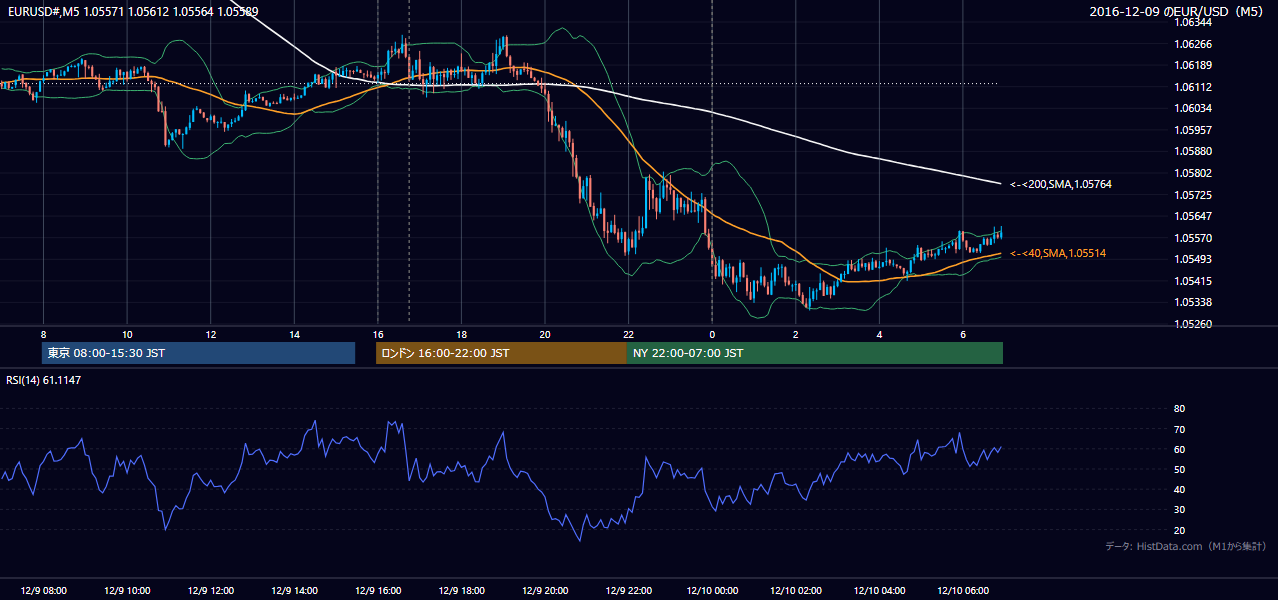Click the 12/9 10:00 time axis label
Viewport: 1278px width, 600px height.
[x=127, y=591]
